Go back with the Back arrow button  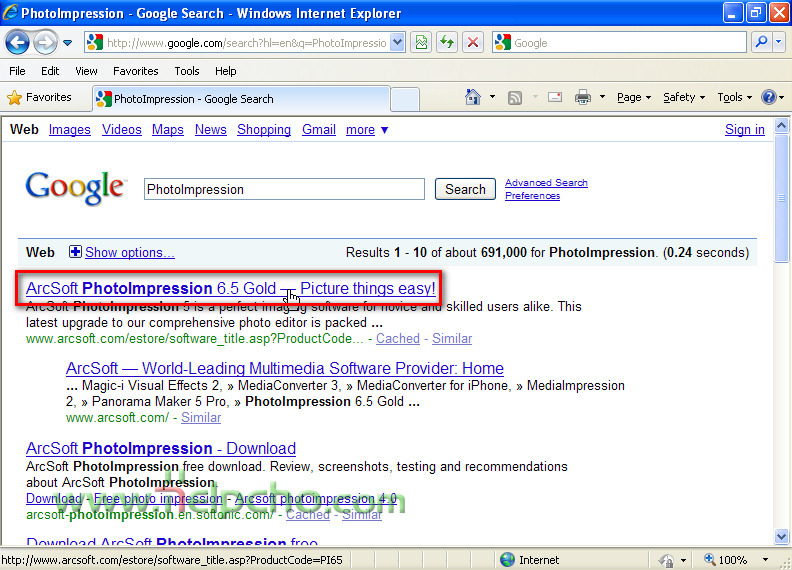click(x=17, y=43)
